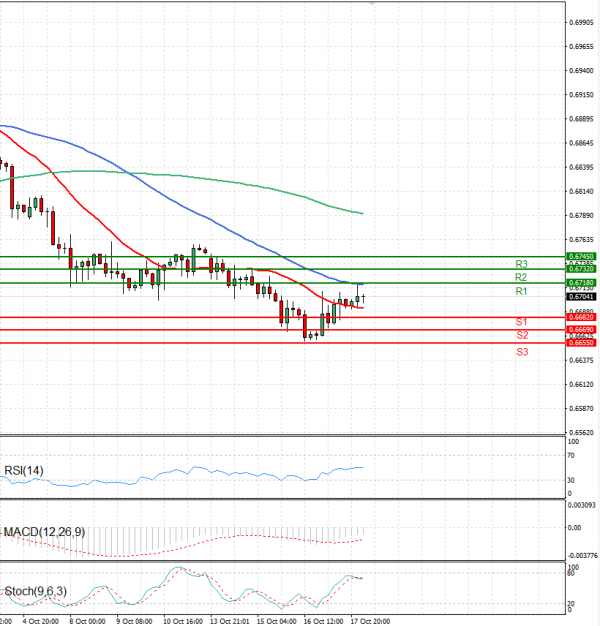Click the -0.003776 MACD scale value
The height and width of the screenshot is (626, 600).
[582, 556]
